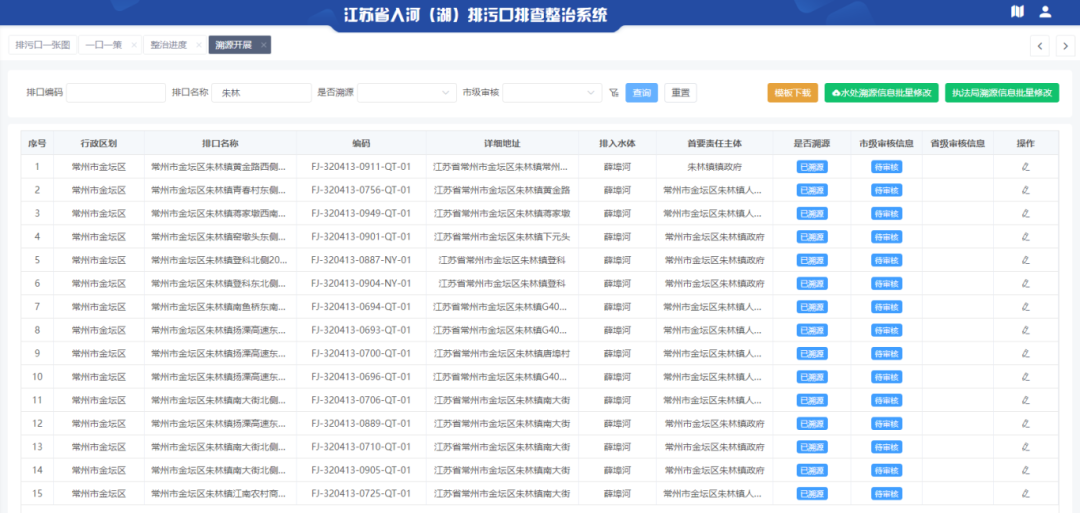Image resolution: width=1080 pixels, height=513 pixels.
Task: Show previous tabs with left arrow
Action: point(1040,46)
